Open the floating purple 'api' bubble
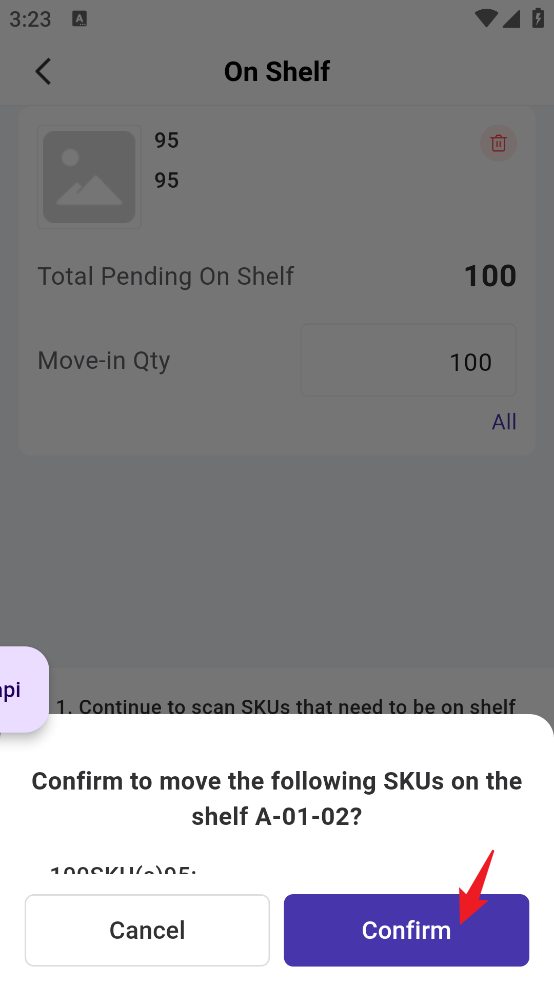The image size is (554, 985). 23,689
